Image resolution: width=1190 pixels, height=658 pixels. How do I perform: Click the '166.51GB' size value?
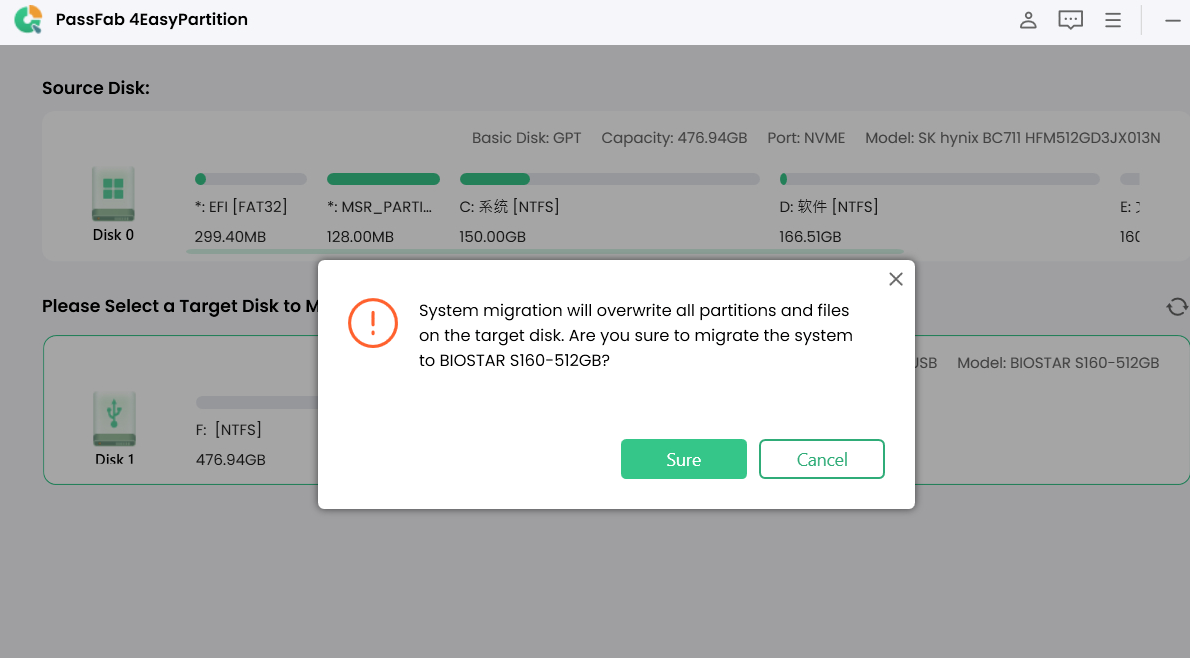click(x=810, y=237)
